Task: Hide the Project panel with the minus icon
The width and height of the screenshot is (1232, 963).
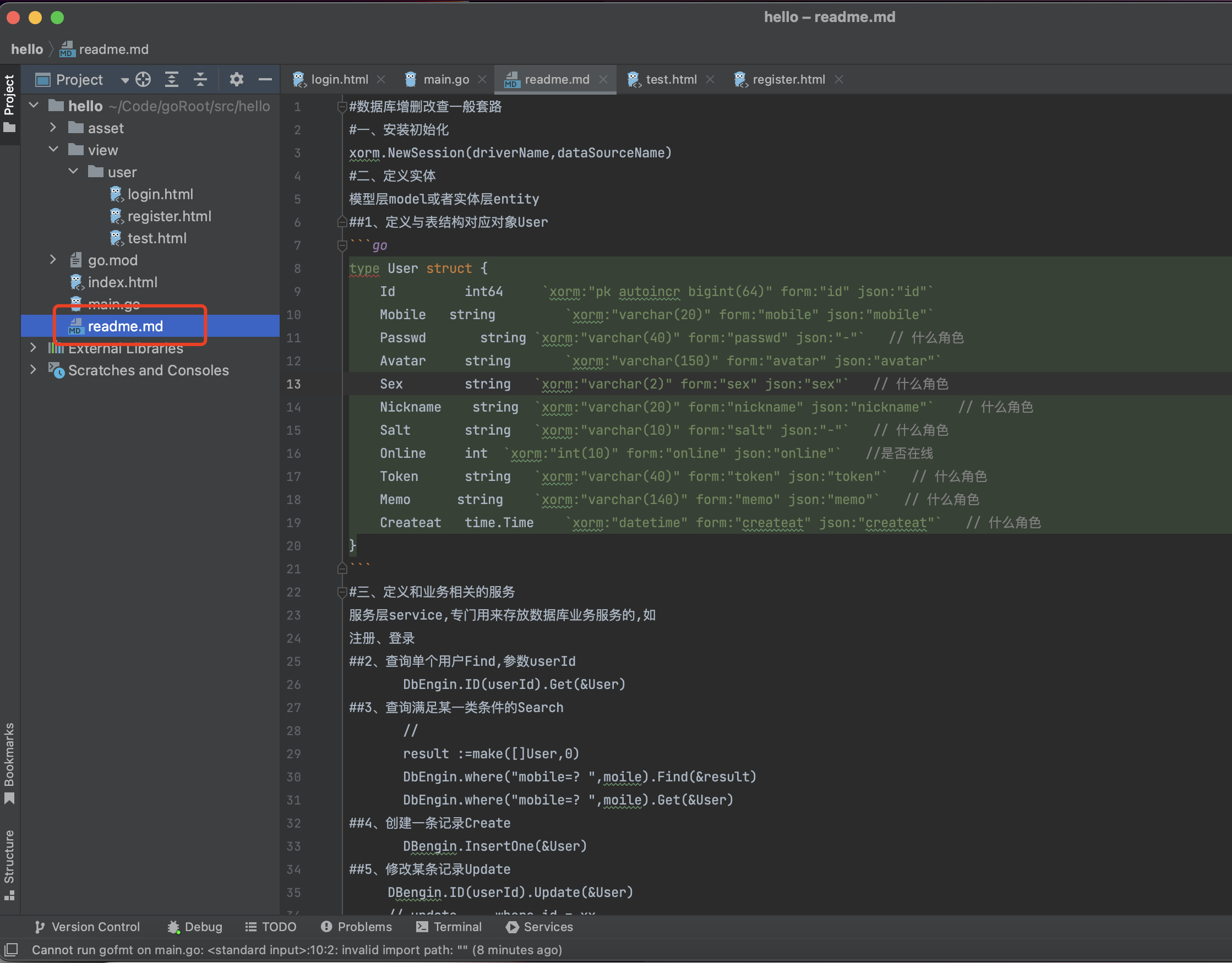Action: point(265,79)
